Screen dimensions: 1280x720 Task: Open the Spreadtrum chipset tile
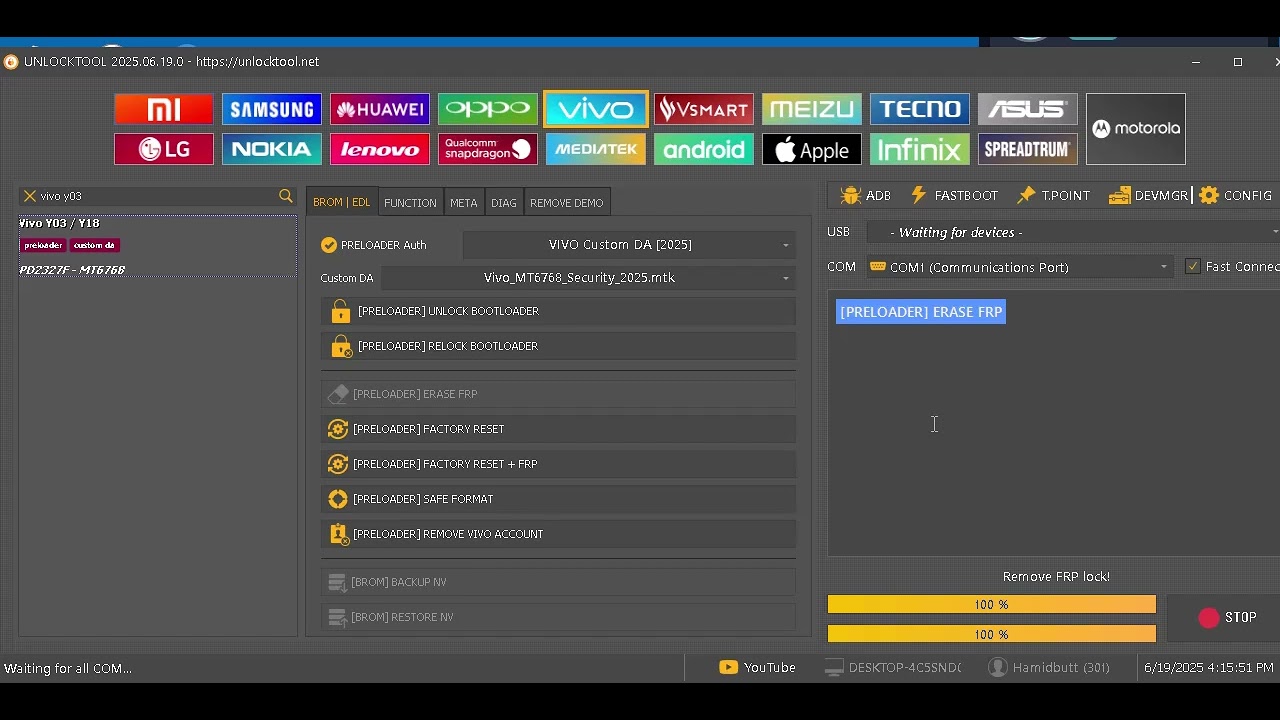click(x=1028, y=150)
